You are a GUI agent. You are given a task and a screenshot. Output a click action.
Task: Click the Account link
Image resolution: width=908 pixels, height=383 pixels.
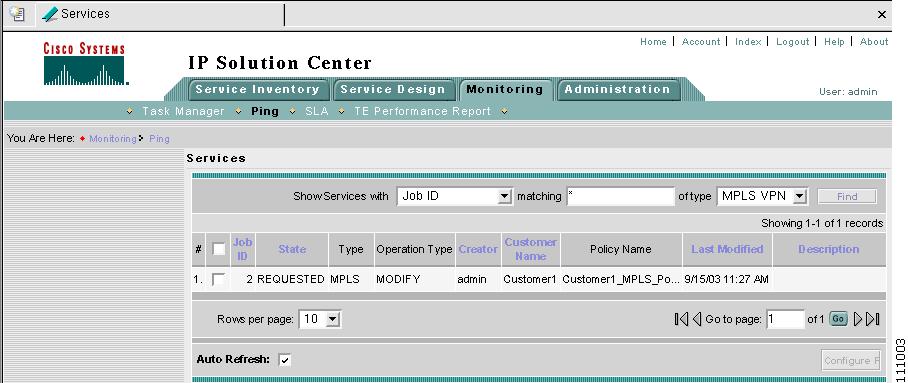pyautogui.click(x=701, y=42)
